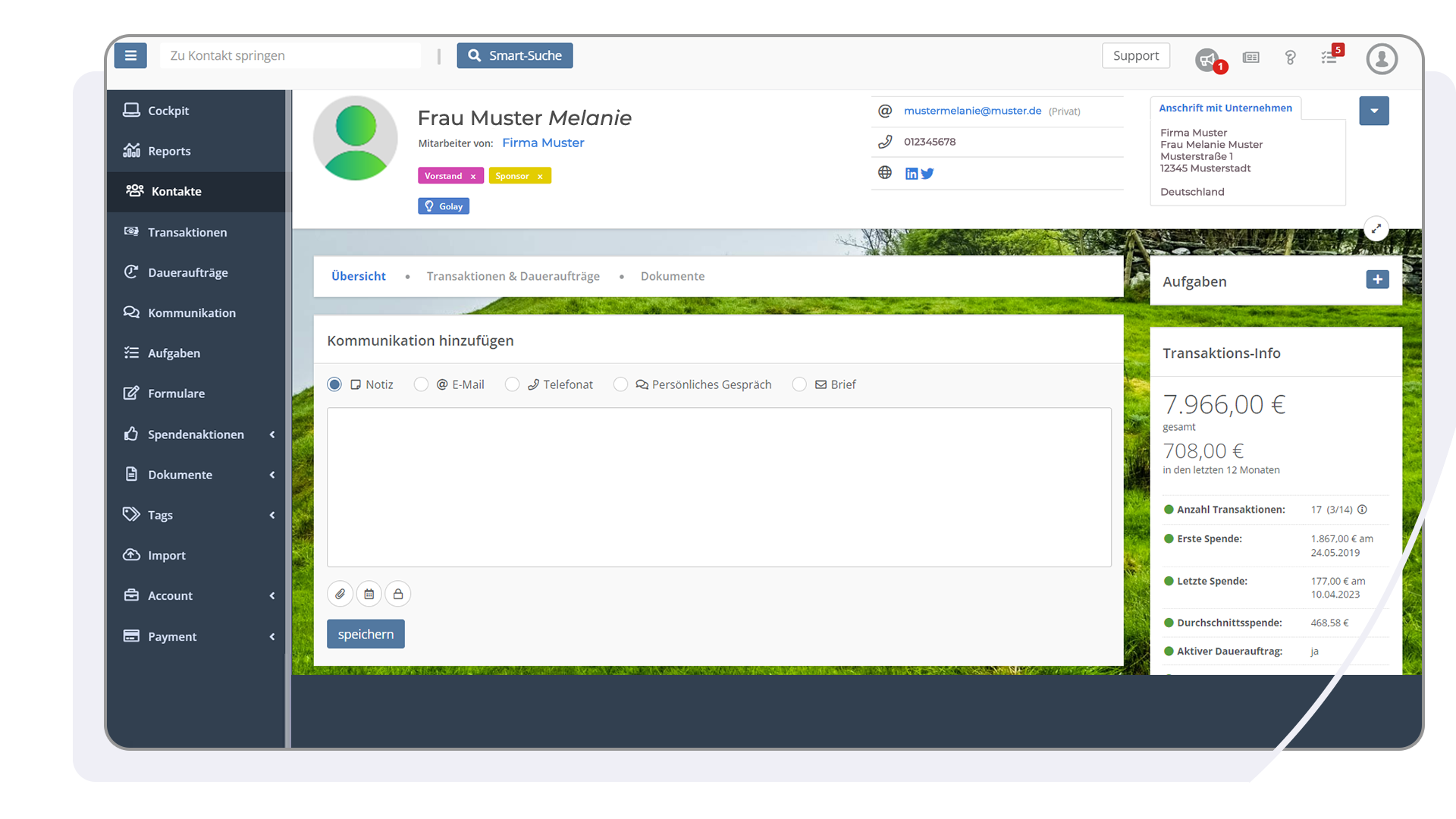This screenshot has width=1456, height=819.
Task: Click the paperclip attachment icon
Action: (340, 594)
